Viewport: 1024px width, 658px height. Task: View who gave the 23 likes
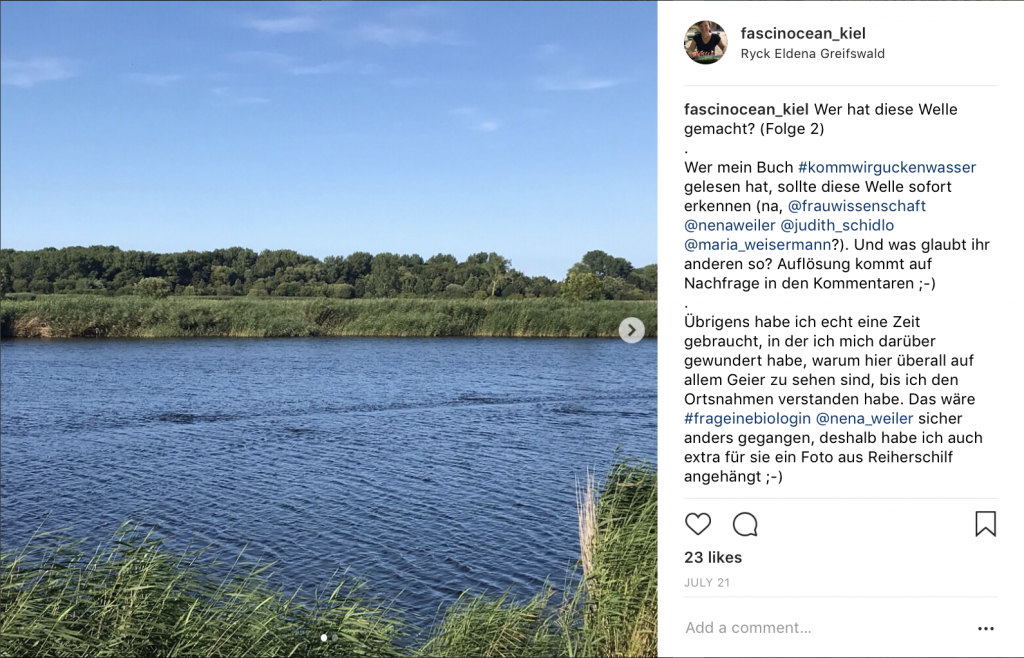[x=713, y=557]
